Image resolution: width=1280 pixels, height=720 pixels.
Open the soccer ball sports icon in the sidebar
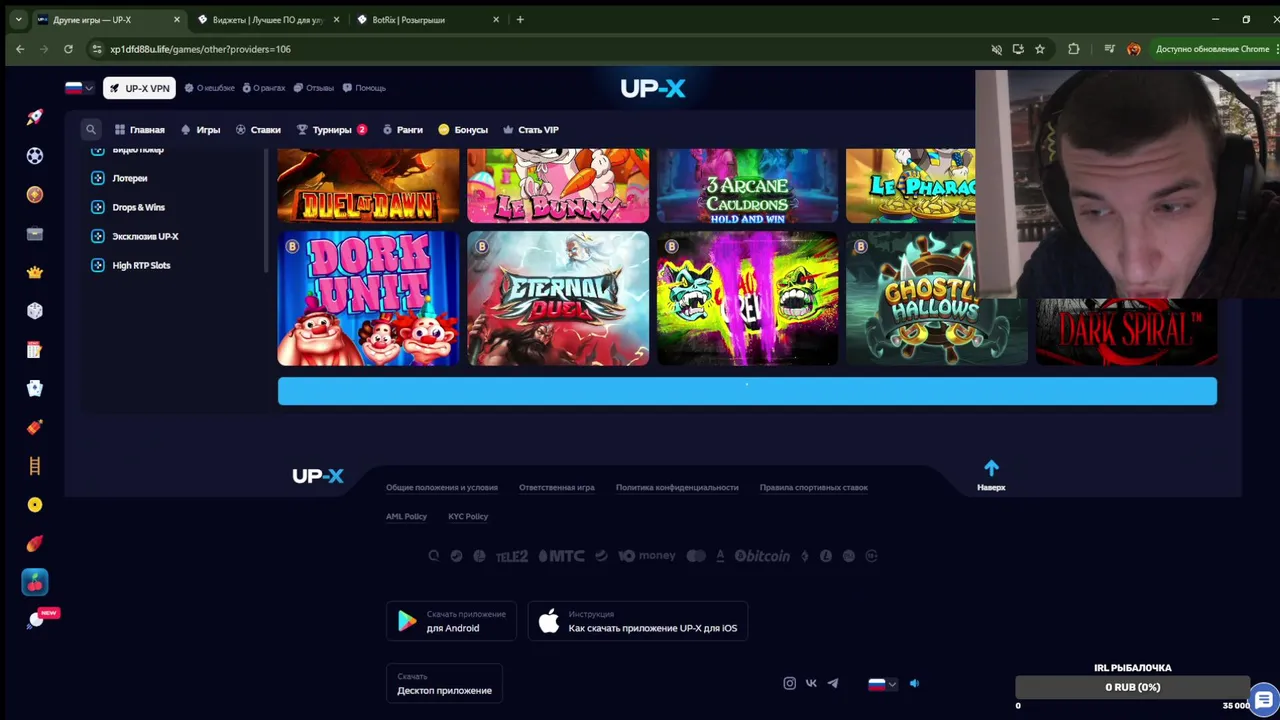tap(35, 156)
